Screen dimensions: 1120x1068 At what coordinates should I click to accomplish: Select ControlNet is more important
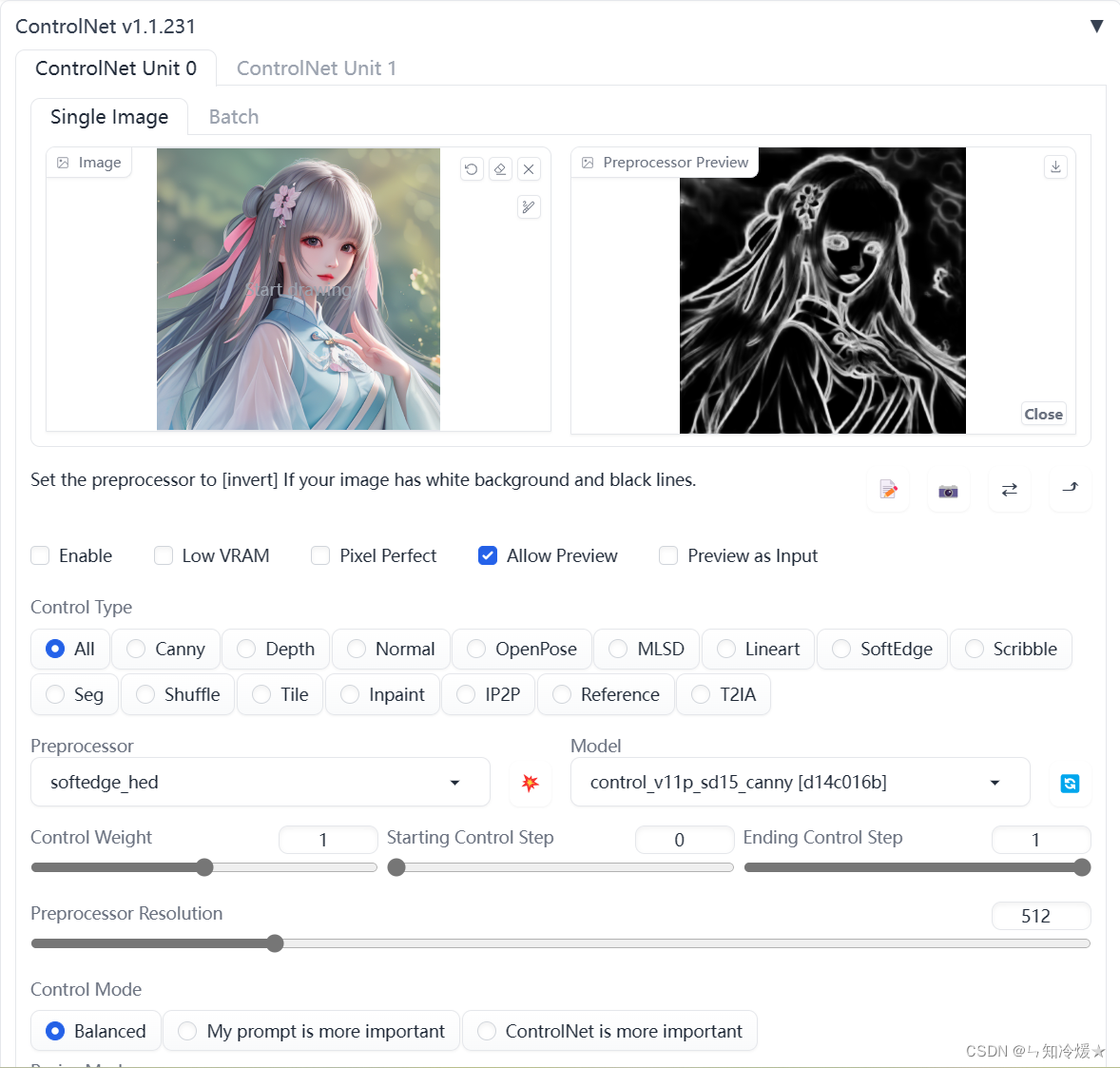(x=610, y=1031)
